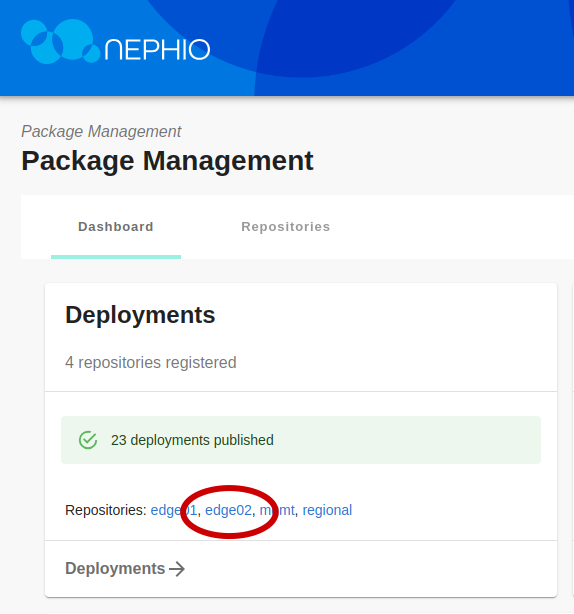Image resolution: width=574 pixels, height=614 pixels.
Task: Click the '23 deployments published' text
Action: pos(192,440)
